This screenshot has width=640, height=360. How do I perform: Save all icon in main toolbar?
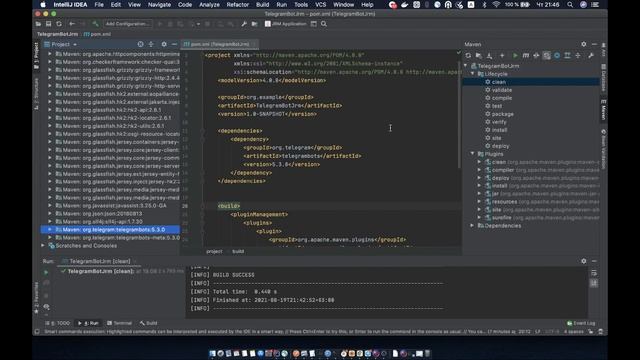pyautogui.click(x=48, y=24)
